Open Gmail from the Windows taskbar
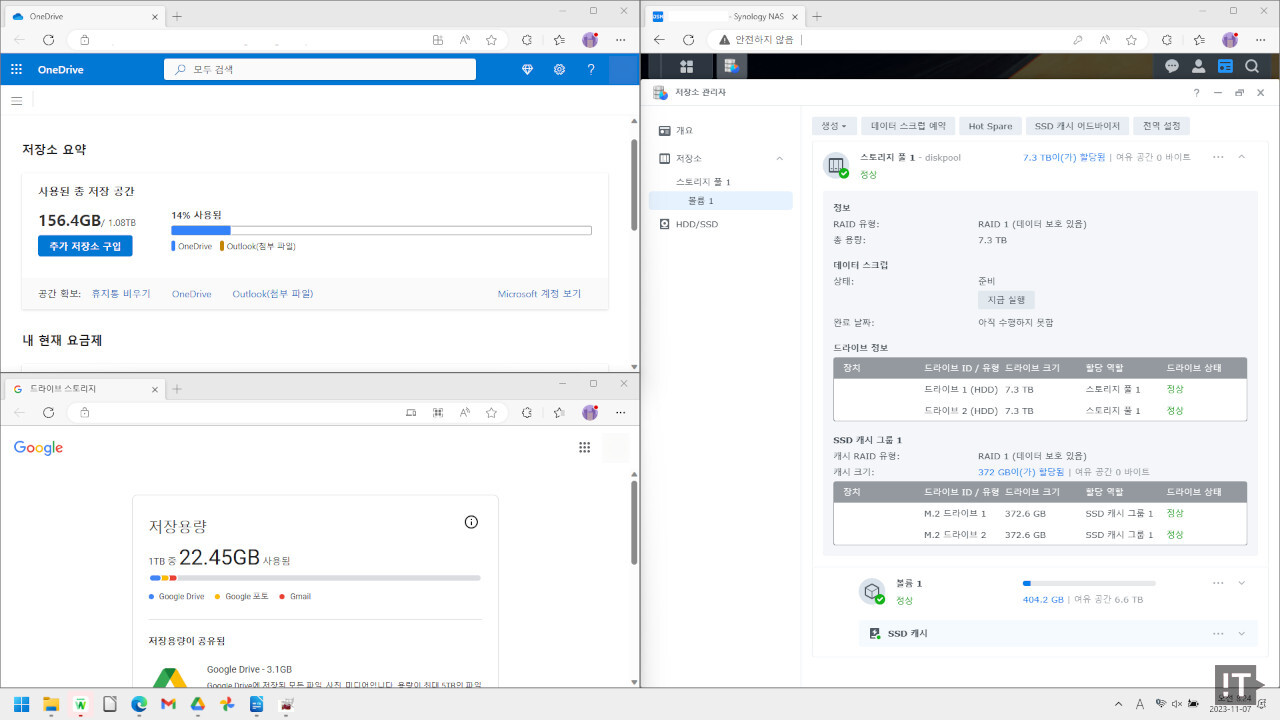Image resolution: width=1280 pixels, height=720 pixels. pos(168,704)
